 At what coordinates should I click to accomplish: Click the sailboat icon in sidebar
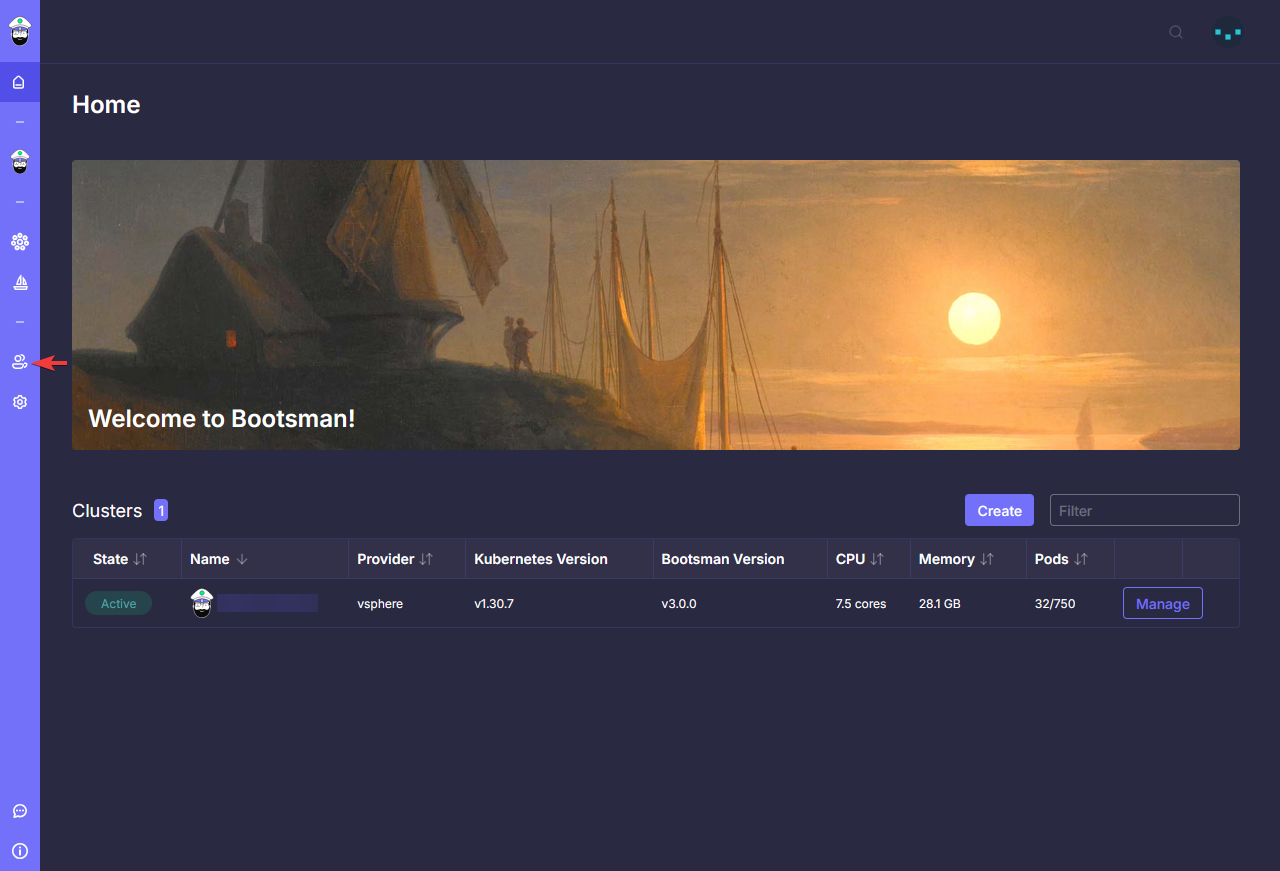click(x=20, y=283)
